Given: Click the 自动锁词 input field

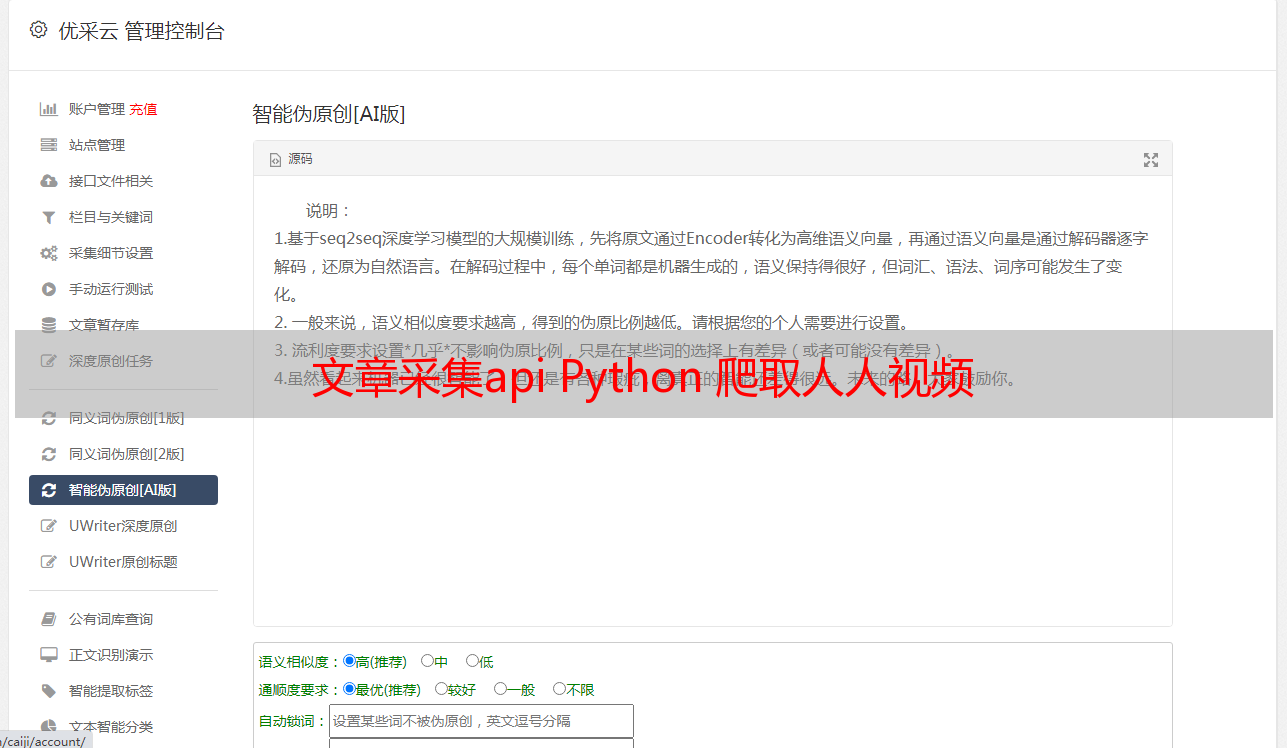Looking at the screenshot, I should pyautogui.click(x=481, y=721).
